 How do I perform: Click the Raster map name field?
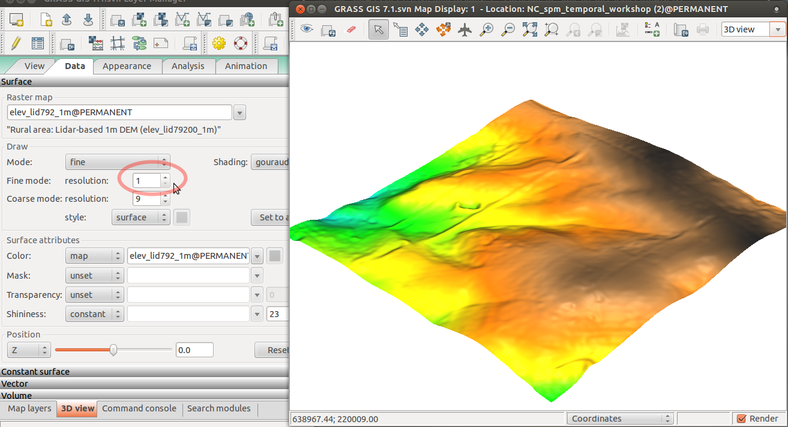pyautogui.click(x=120, y=113)
